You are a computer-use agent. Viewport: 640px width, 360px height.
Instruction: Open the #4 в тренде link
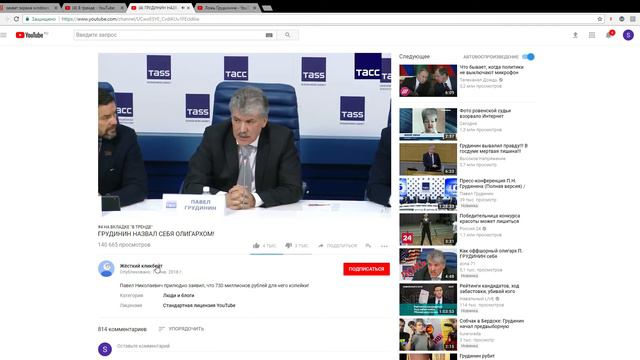coord(125,227)
